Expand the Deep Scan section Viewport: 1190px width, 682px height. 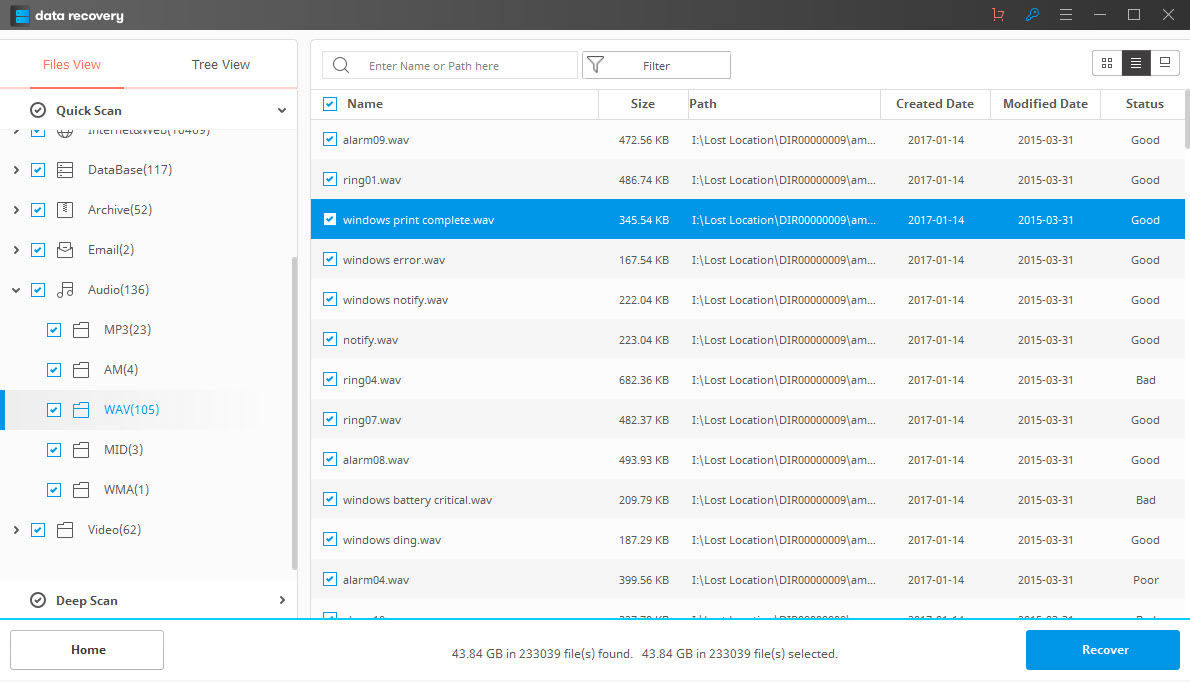[x=282, y=601]
